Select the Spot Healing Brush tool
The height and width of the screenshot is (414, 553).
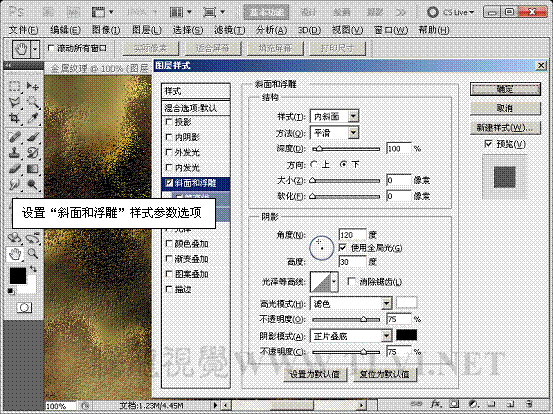pyautogui.click(x=14, y=136)
